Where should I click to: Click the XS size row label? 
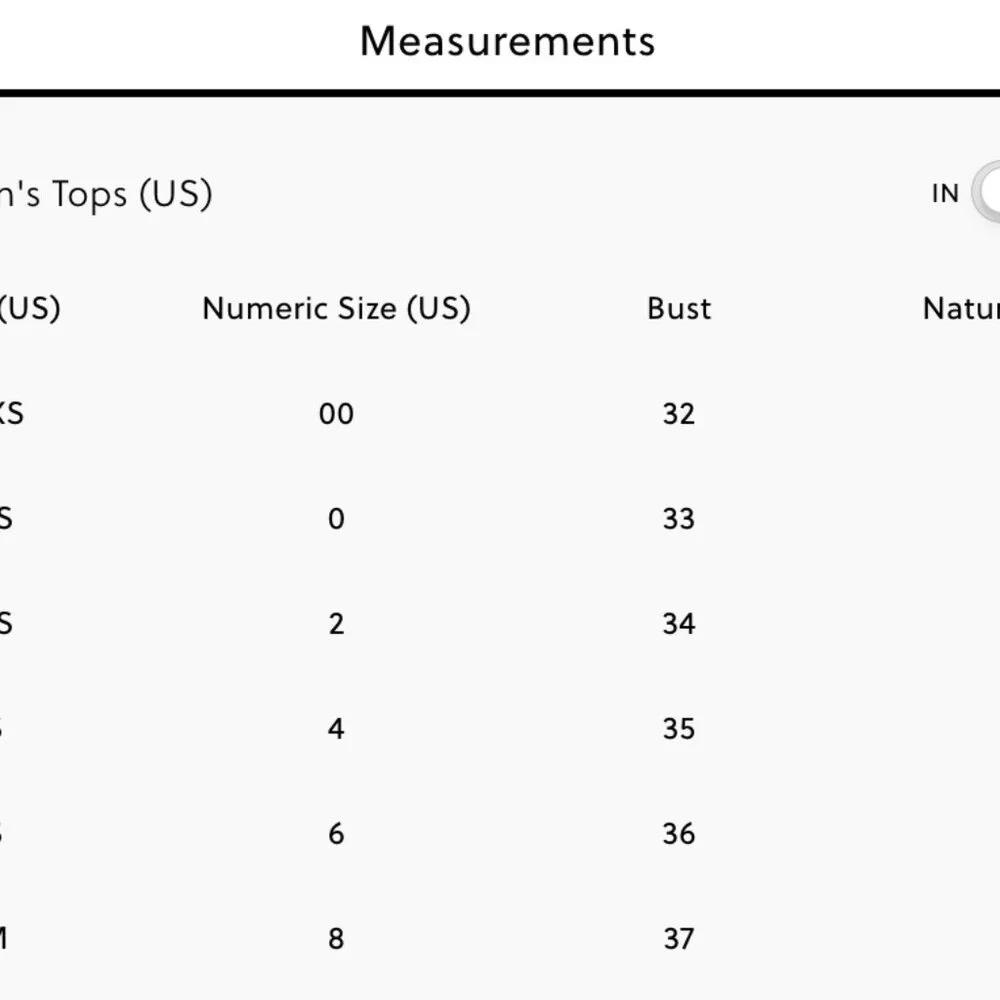10,414
